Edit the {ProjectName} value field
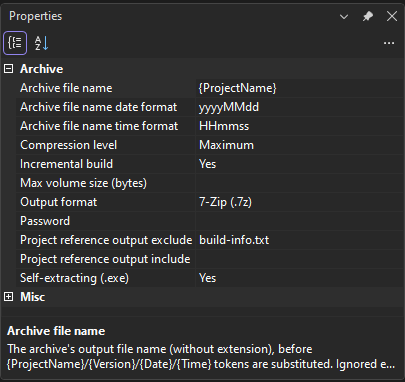The image size is (405, 382). click(299, 88)
